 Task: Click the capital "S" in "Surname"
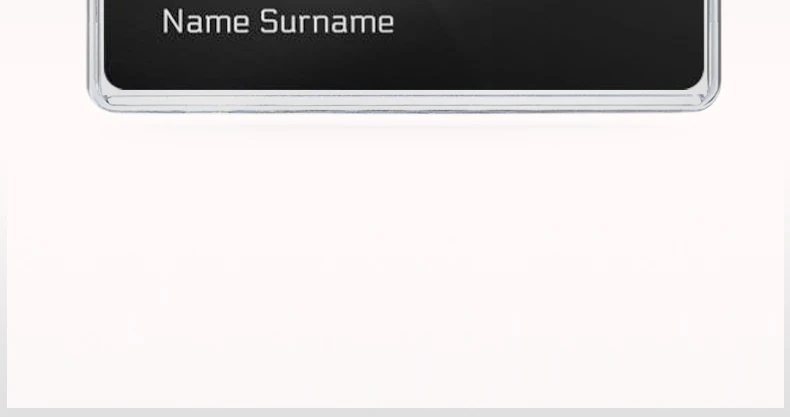click(269, 22)
